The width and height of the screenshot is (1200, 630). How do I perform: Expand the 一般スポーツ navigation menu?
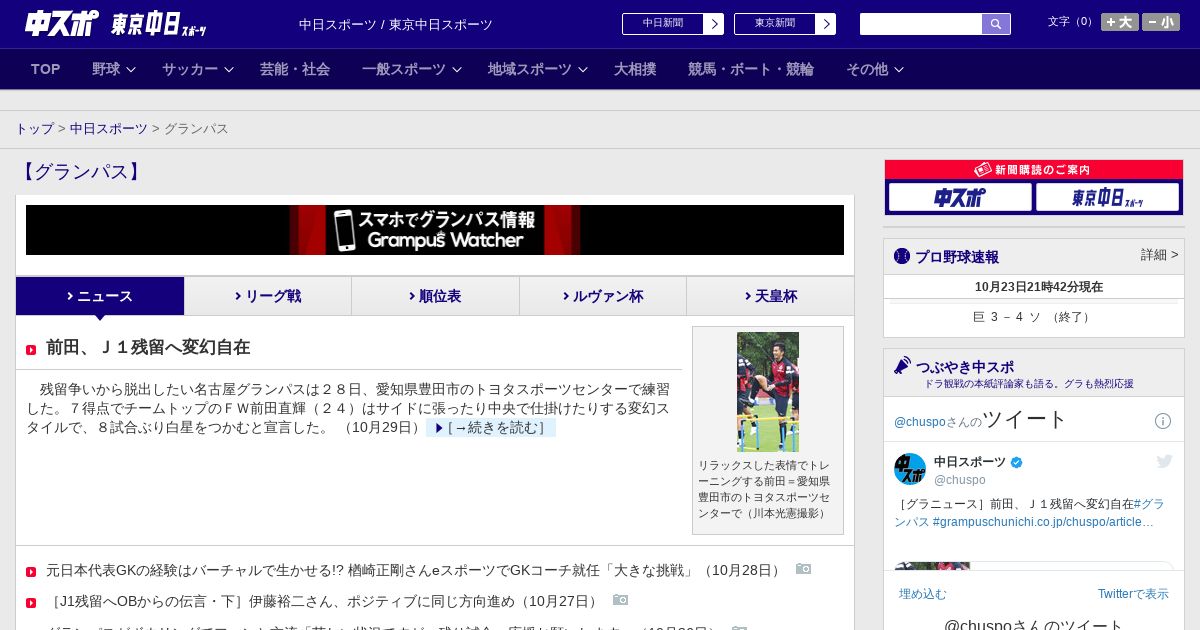tap(412, 69)
